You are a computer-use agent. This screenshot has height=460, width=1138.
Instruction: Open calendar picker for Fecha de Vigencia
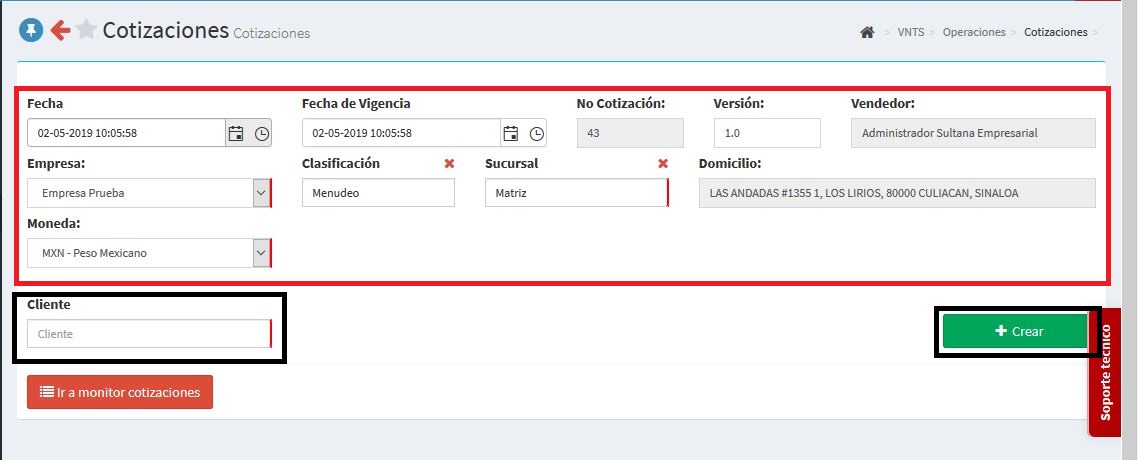click(510, 133)
